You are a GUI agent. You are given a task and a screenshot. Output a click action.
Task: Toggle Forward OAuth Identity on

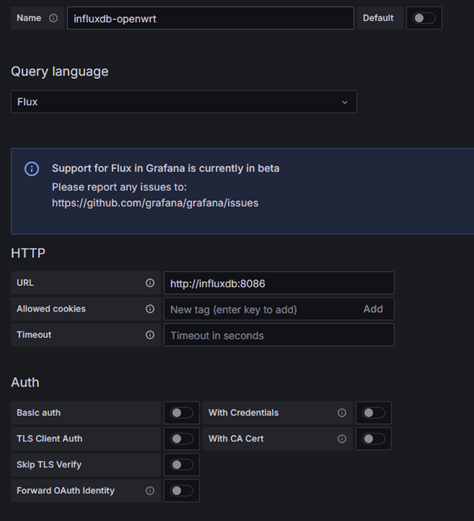(182, 491)
